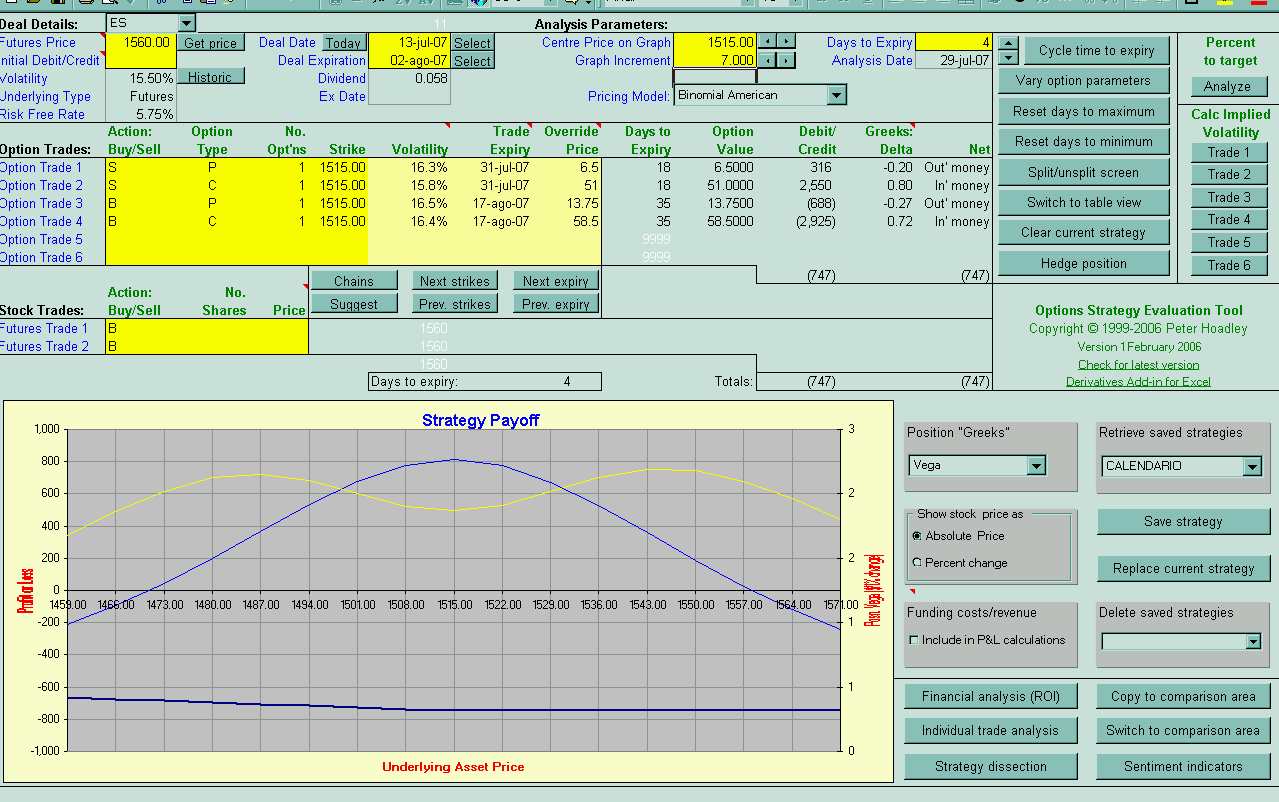Increase Centre Price on Graph with right arrow
The height and width of the screenshot is (802, 1279).
tap(788, 42)
